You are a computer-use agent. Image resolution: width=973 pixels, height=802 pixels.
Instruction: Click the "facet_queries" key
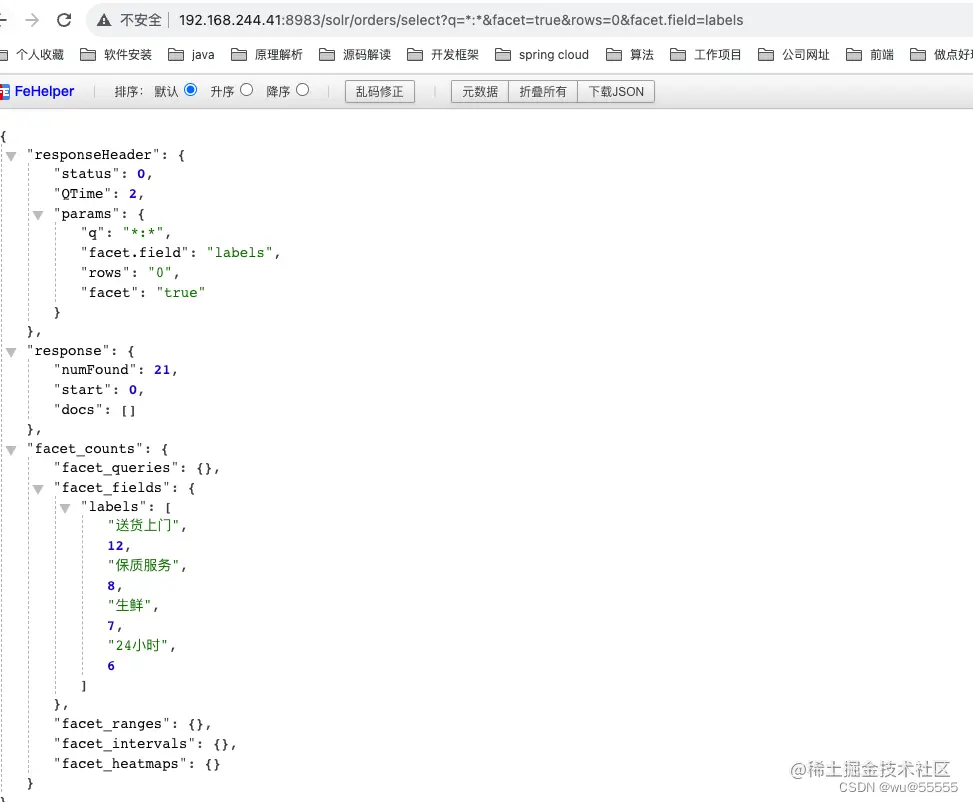pyautogui.click(x=116, y=468)
